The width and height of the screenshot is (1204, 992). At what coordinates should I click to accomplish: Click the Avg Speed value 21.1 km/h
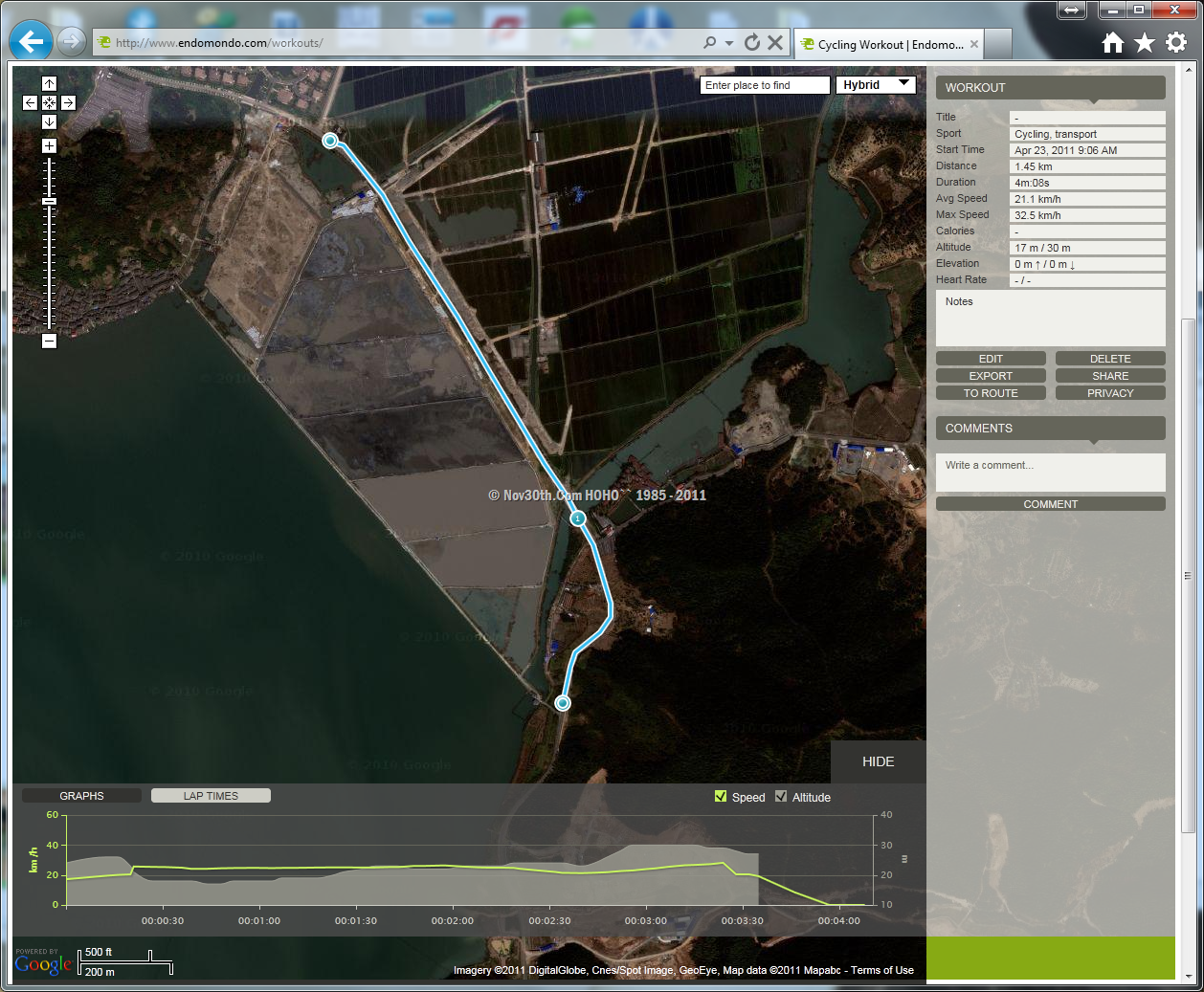point(1087,199)
